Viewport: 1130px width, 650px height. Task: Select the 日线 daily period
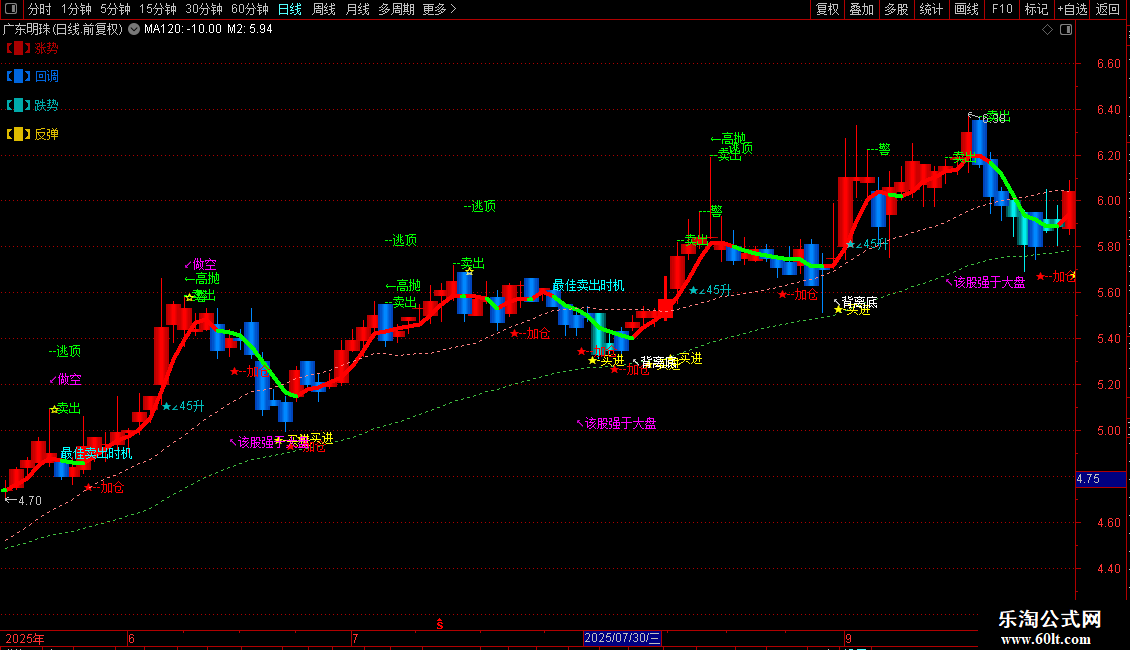tap(290, 9)
